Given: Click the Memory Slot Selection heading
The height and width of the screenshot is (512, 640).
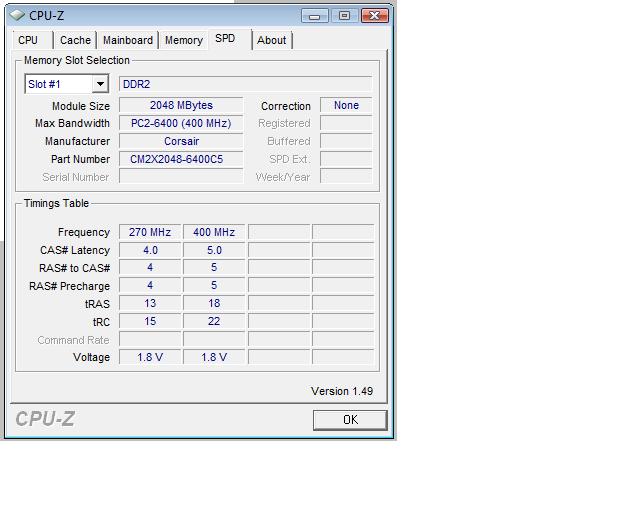Looking at the screenshot, I should 77,60.
